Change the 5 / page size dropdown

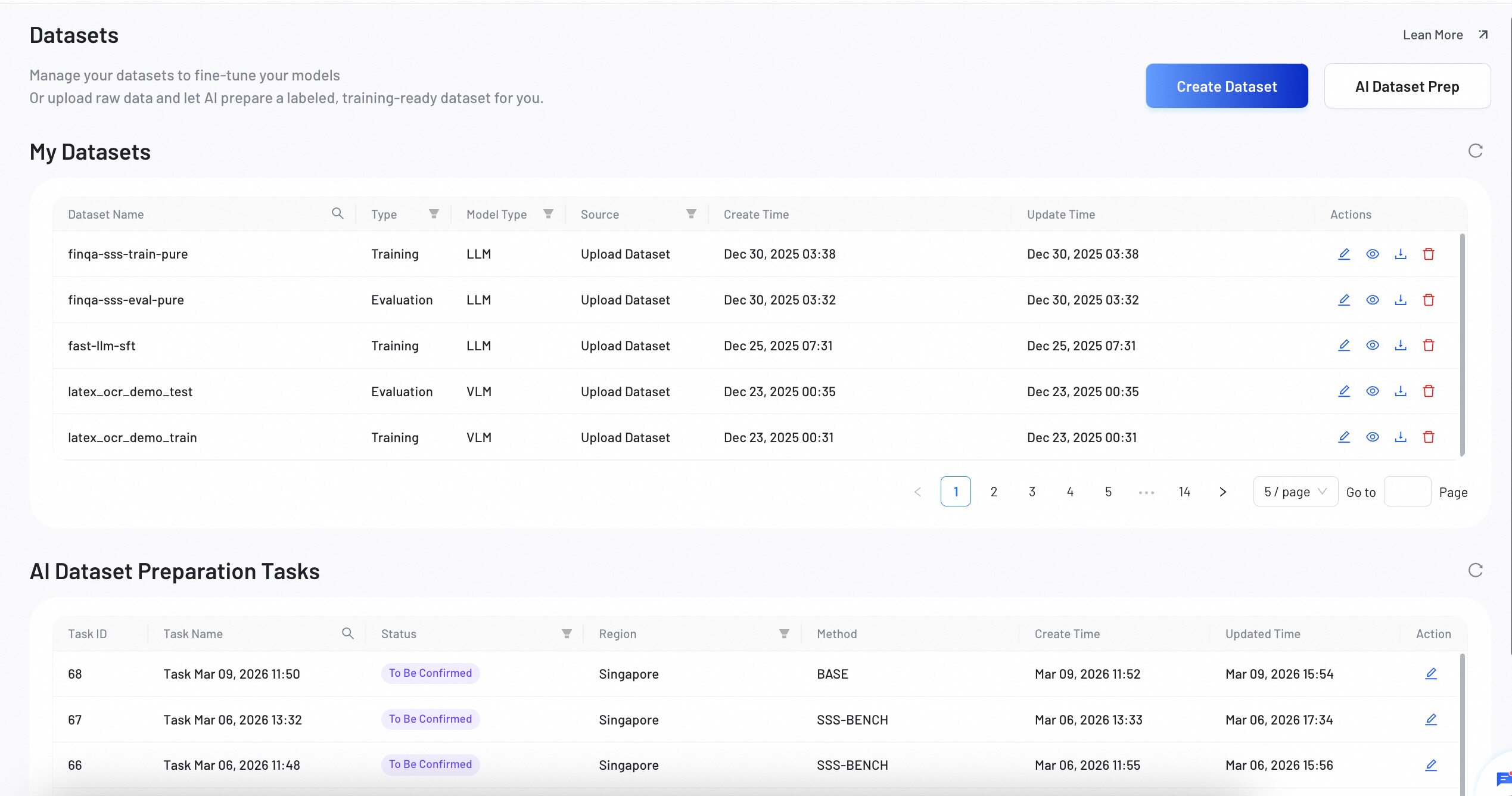point(1296,492)
